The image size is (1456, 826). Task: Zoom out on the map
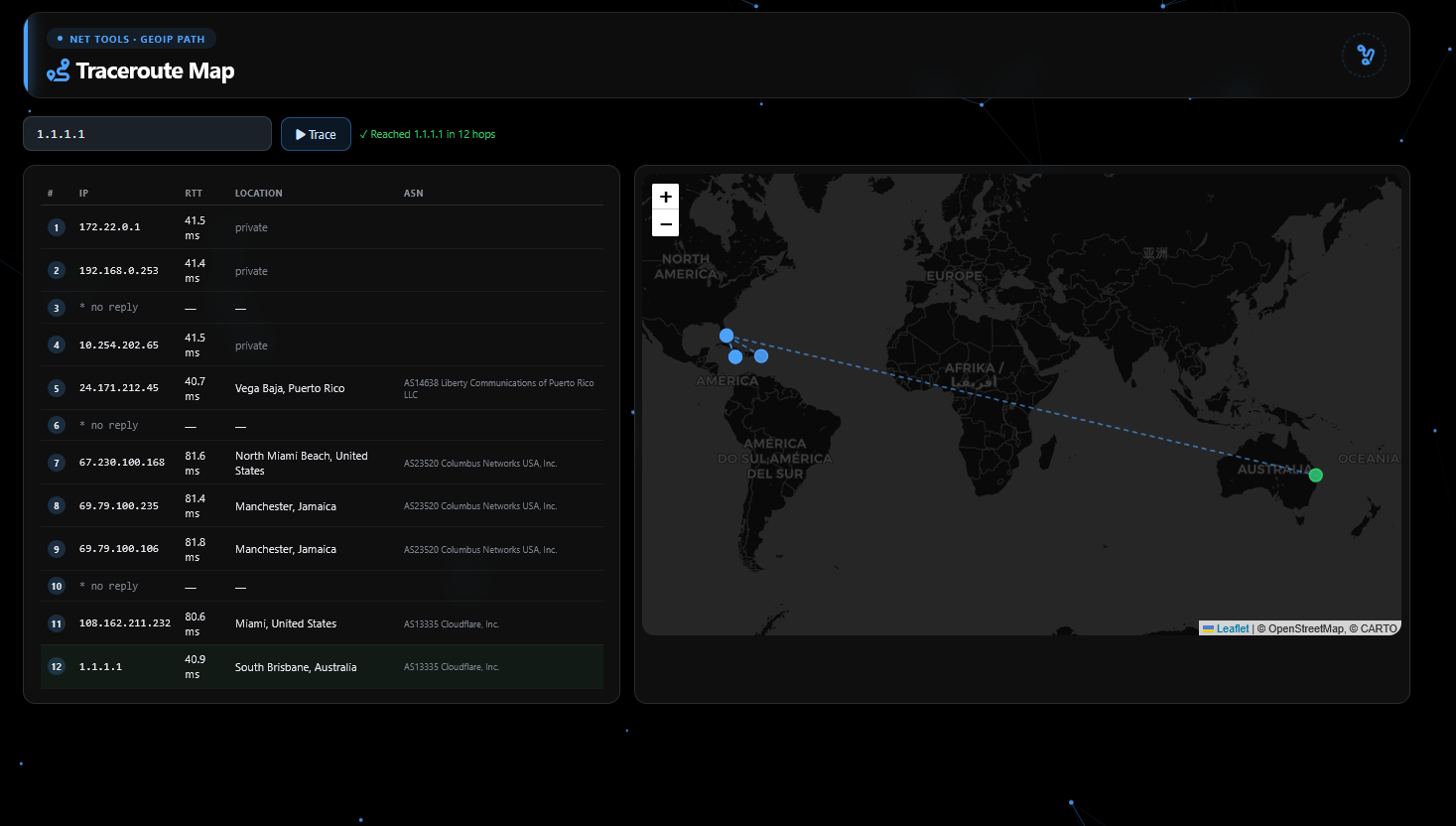665,223
